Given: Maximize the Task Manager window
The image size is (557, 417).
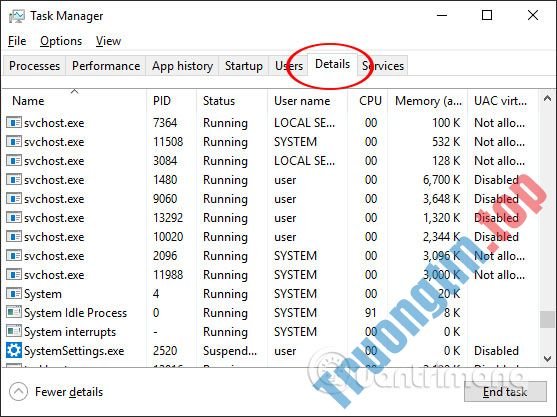Looking at the screenshot, I should (x=487, y=15).
